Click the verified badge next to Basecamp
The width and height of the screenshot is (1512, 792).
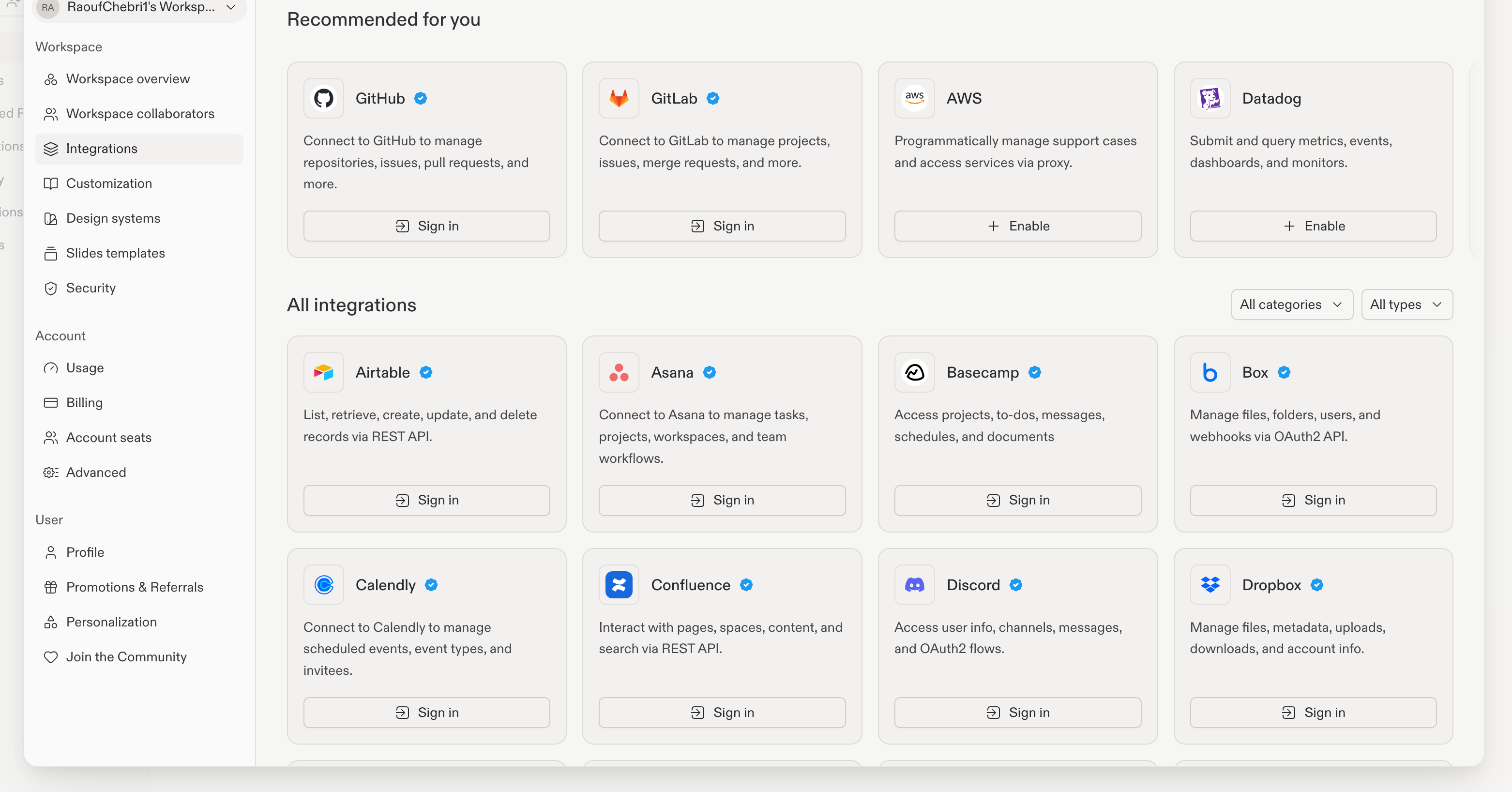point(1034,372)
